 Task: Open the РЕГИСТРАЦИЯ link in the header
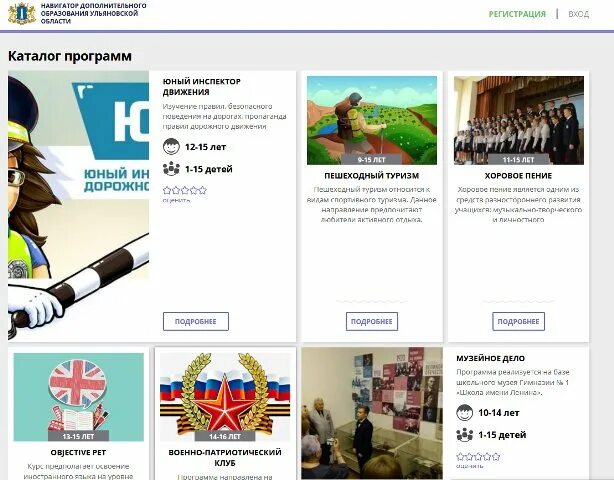[x=517, y=14]
